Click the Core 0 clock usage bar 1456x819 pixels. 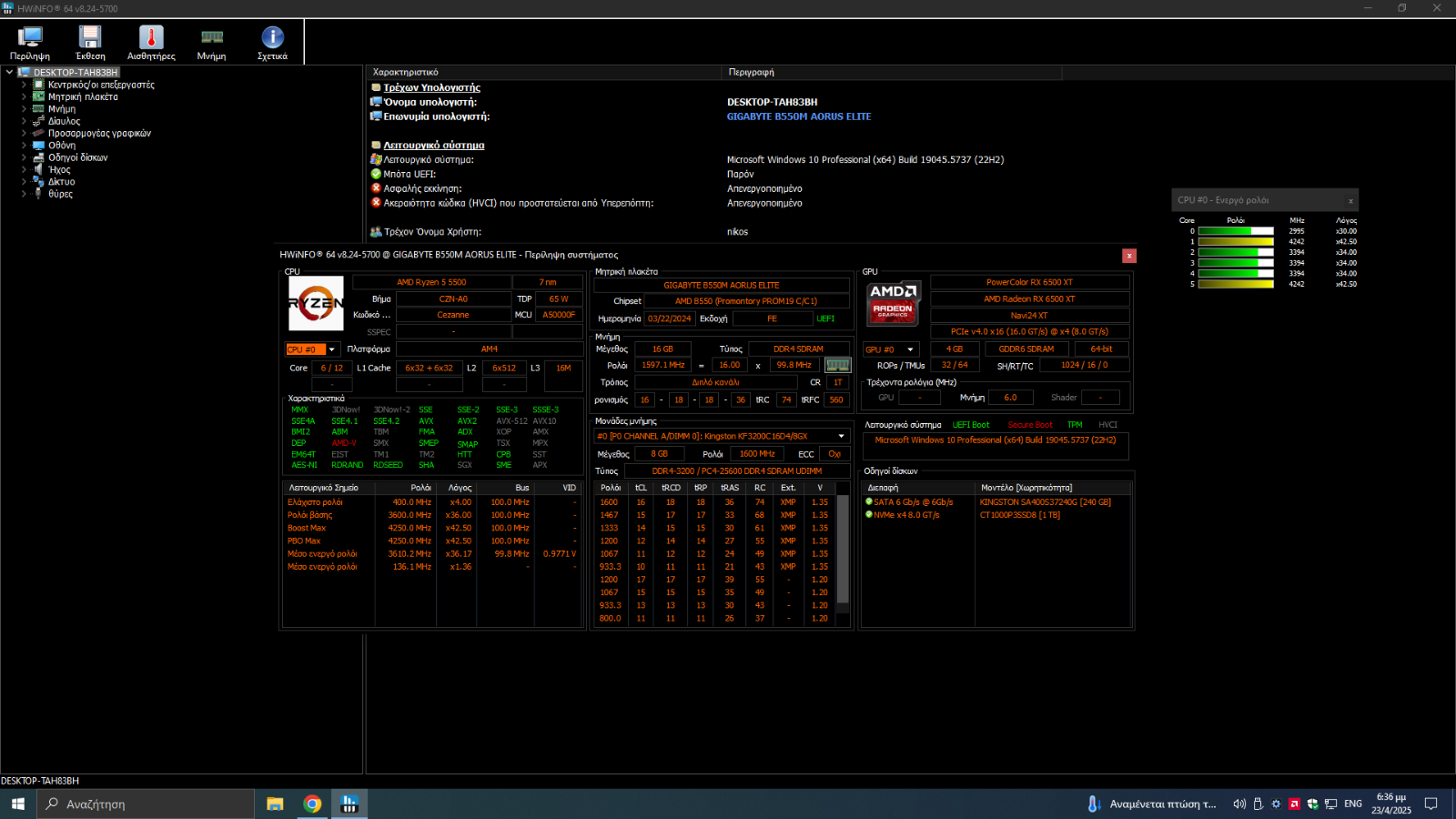tap(1236, 231)
